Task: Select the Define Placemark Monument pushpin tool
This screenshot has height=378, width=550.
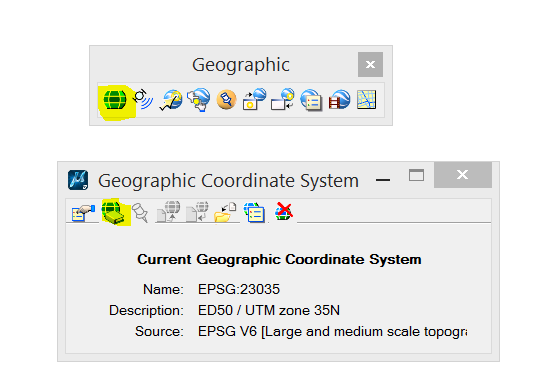Action: (x=226, y=100)
